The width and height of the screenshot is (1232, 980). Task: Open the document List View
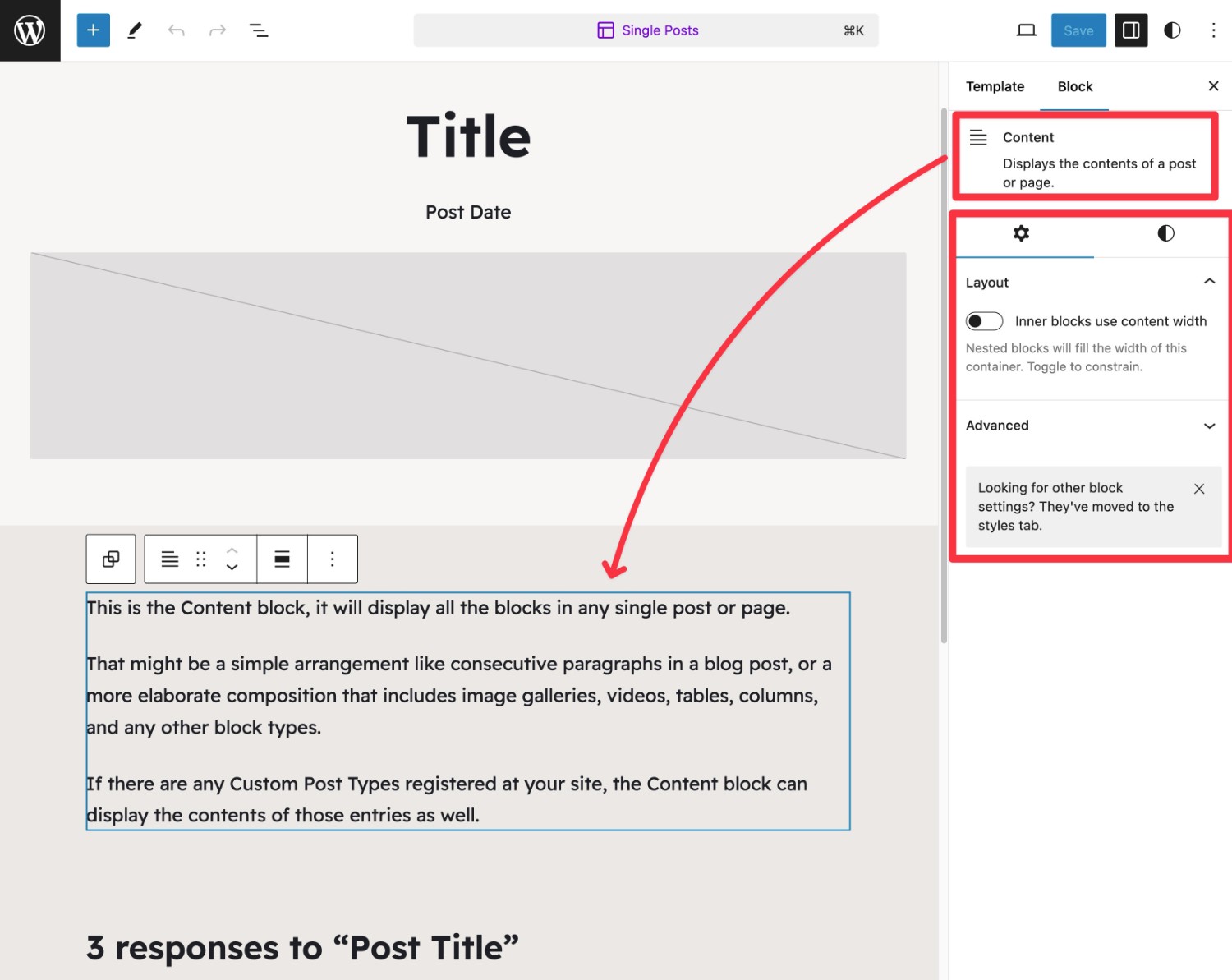click(259, 30)
